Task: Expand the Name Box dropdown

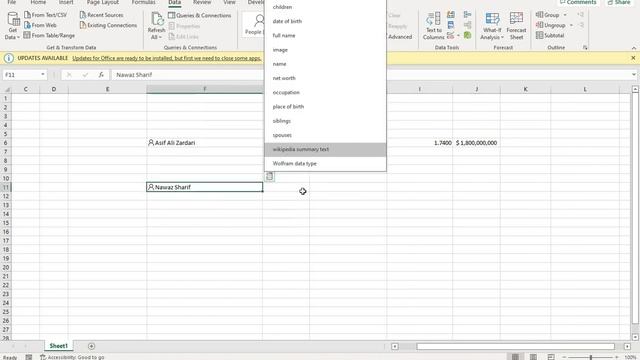Action: point(42,75)
